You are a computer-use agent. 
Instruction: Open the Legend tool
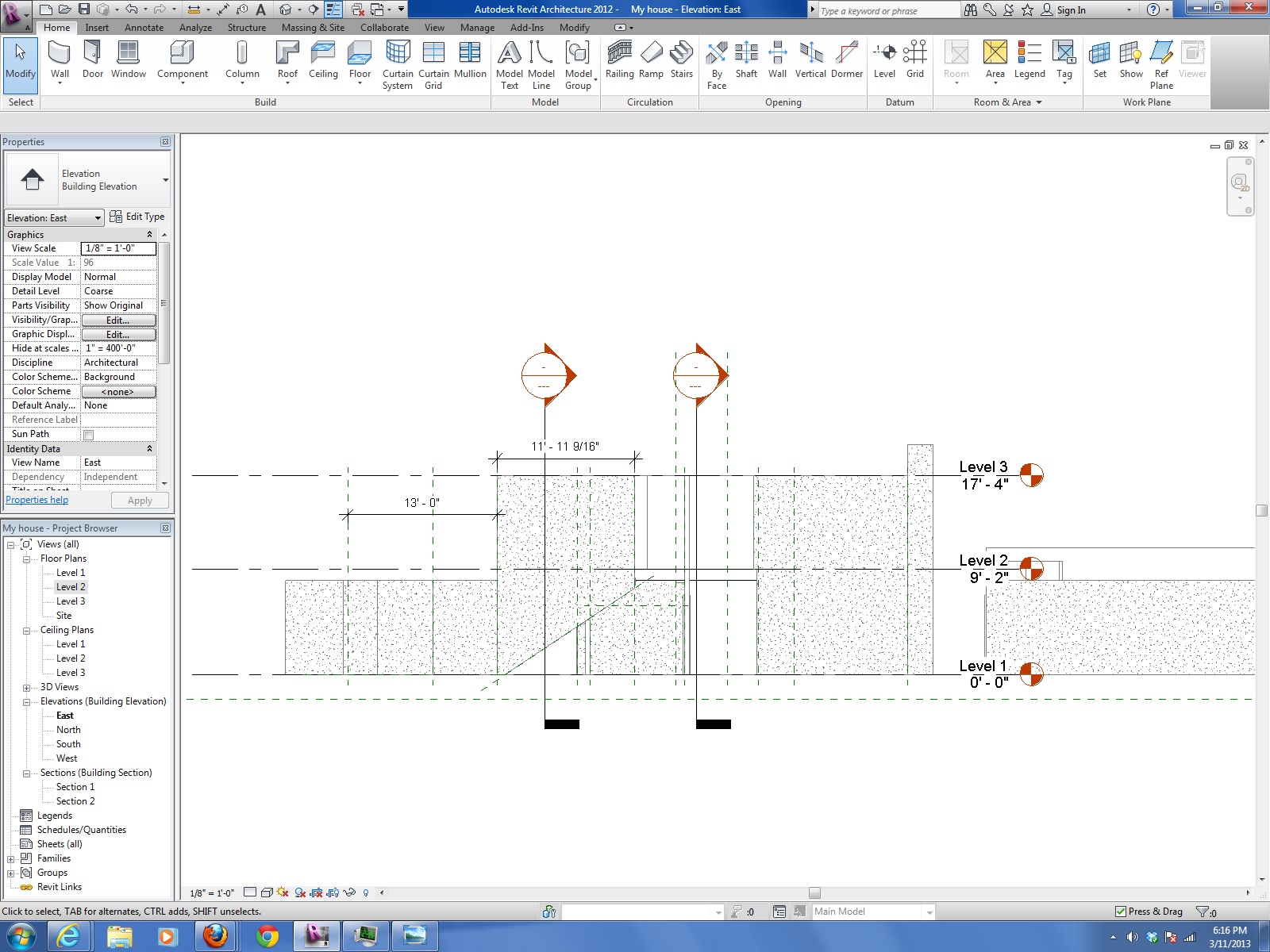point(1029,61)
